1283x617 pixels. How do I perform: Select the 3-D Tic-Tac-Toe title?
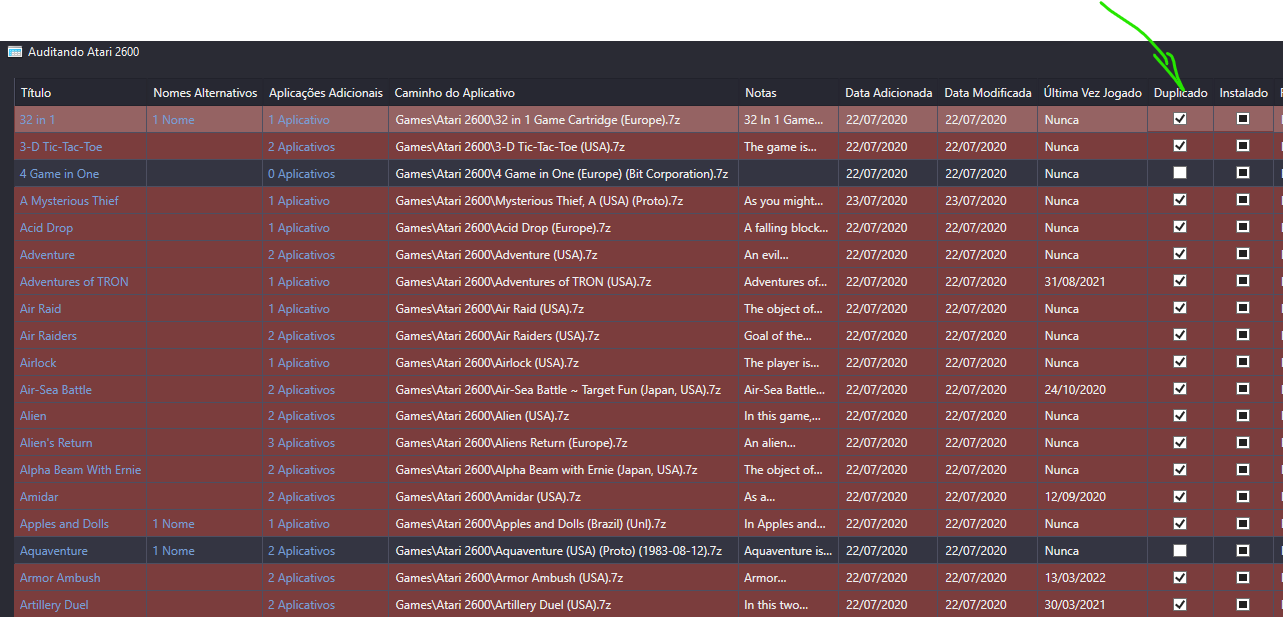[61, 147]
